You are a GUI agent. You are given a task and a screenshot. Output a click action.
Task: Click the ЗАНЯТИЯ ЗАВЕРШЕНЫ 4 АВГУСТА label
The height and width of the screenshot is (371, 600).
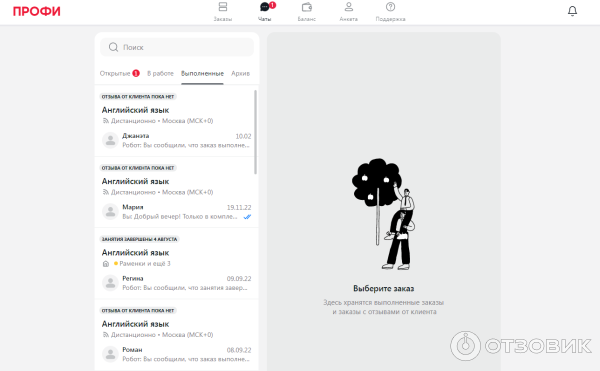point(139,239)
